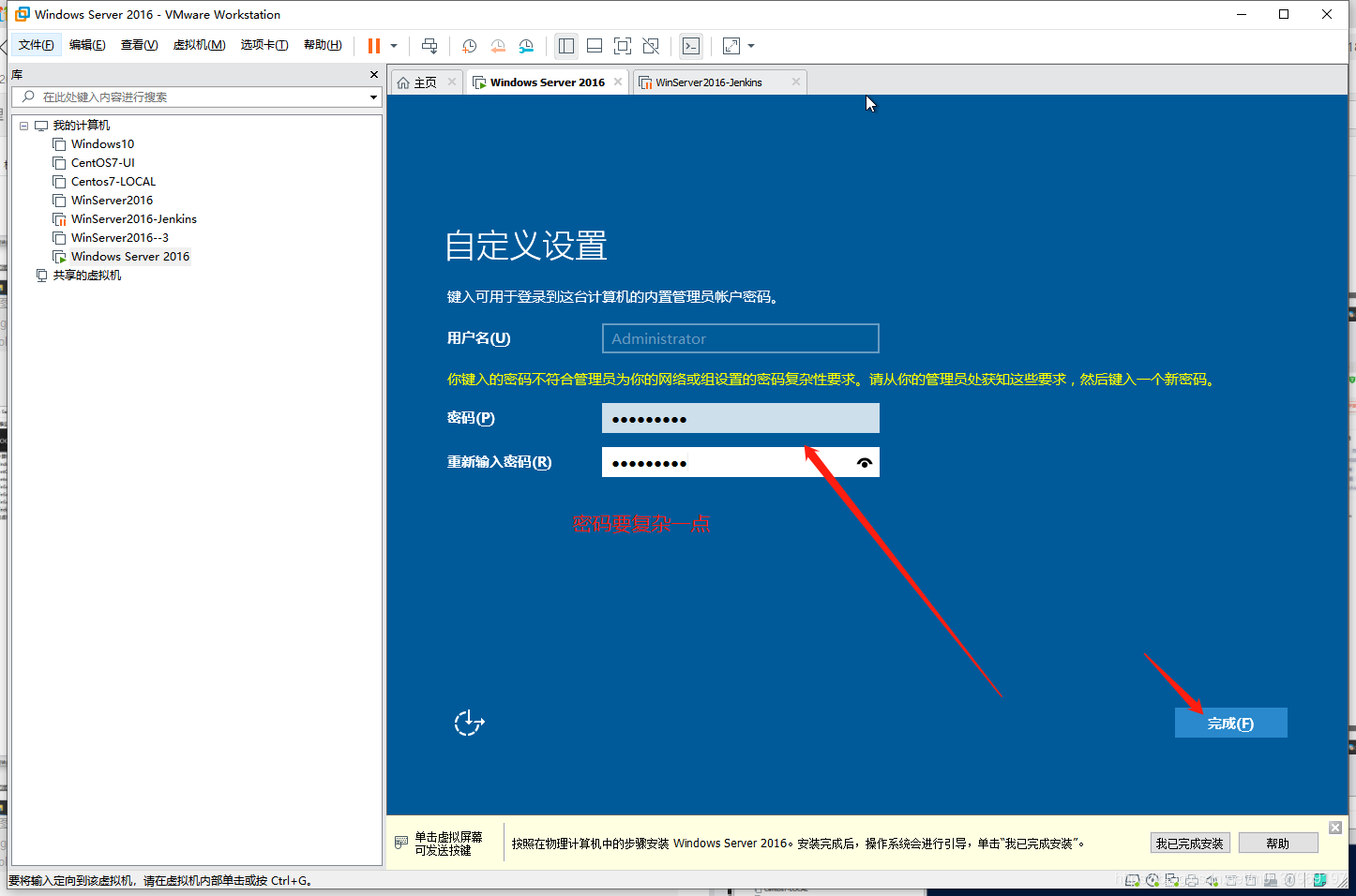Open the 编辑(E) menu
The width and height of the screenshot is (1356, 896).
[87, 45]
